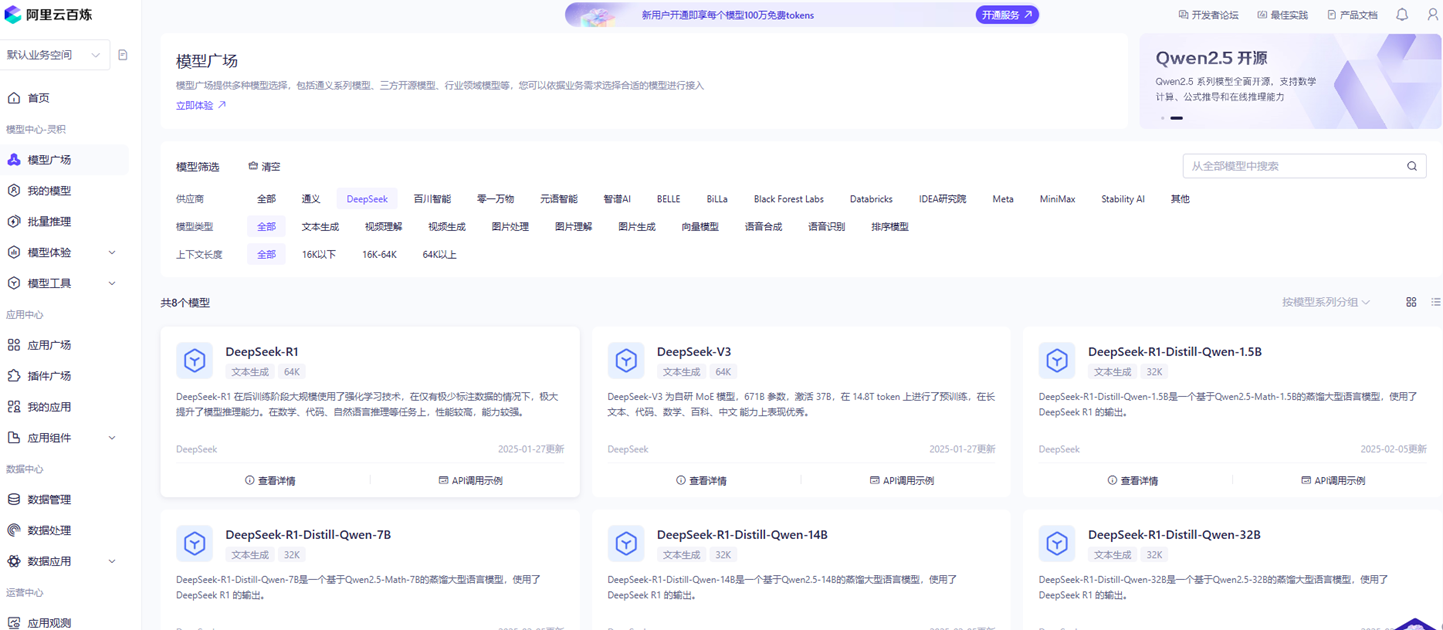
Task: Select 通义 supplier filter
Action: point(311,199)
